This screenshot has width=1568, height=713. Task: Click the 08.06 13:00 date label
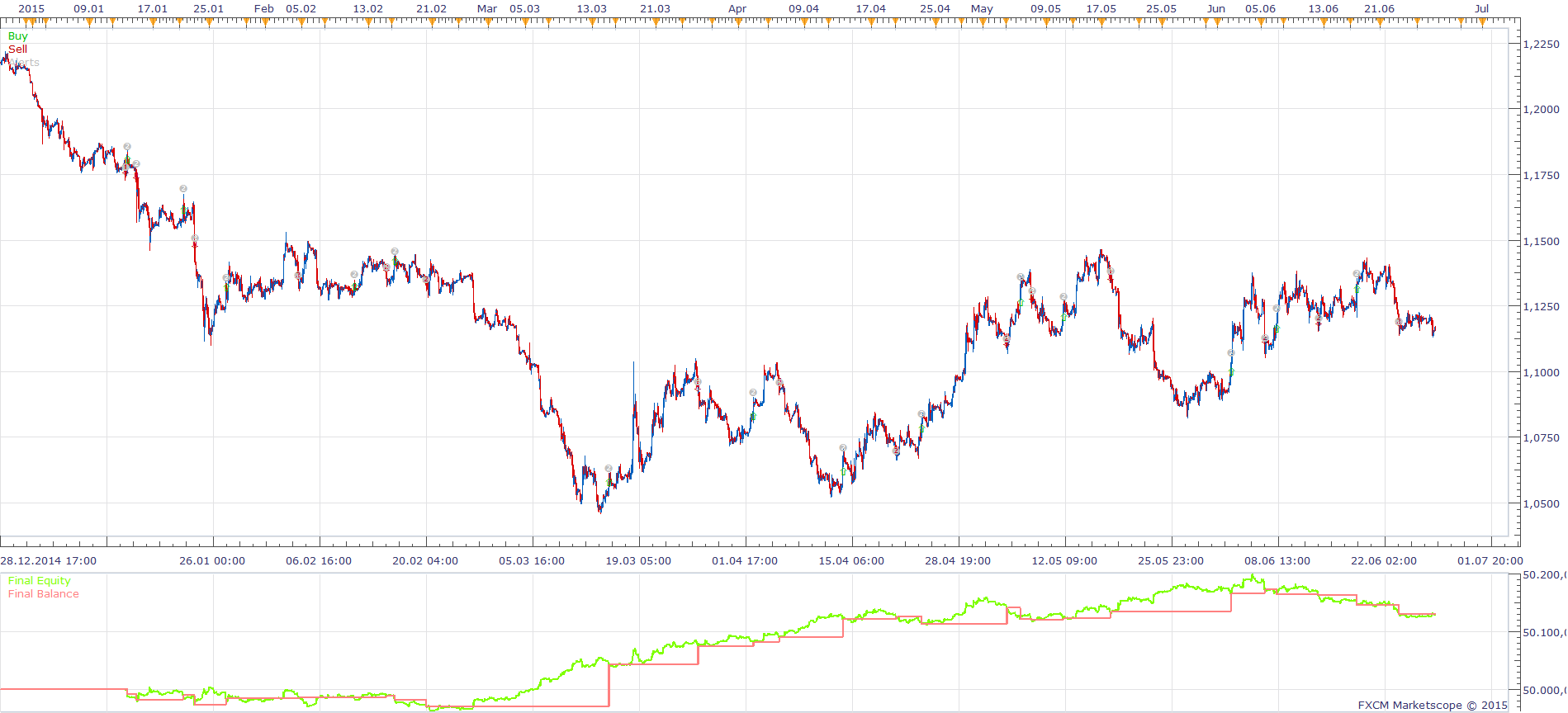[1277, 561]
